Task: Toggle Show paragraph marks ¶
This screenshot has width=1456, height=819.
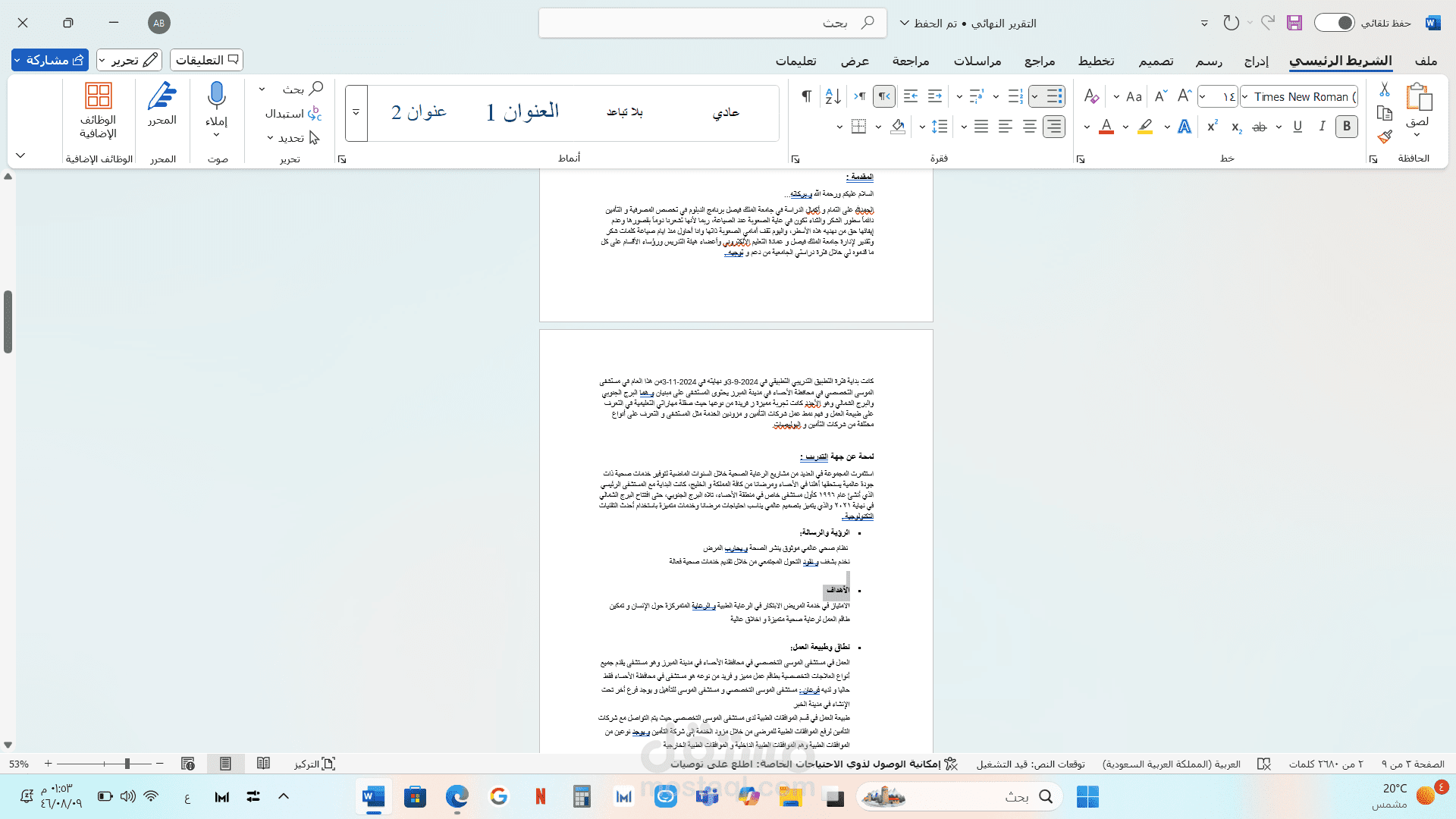Action: pos(807,96)
